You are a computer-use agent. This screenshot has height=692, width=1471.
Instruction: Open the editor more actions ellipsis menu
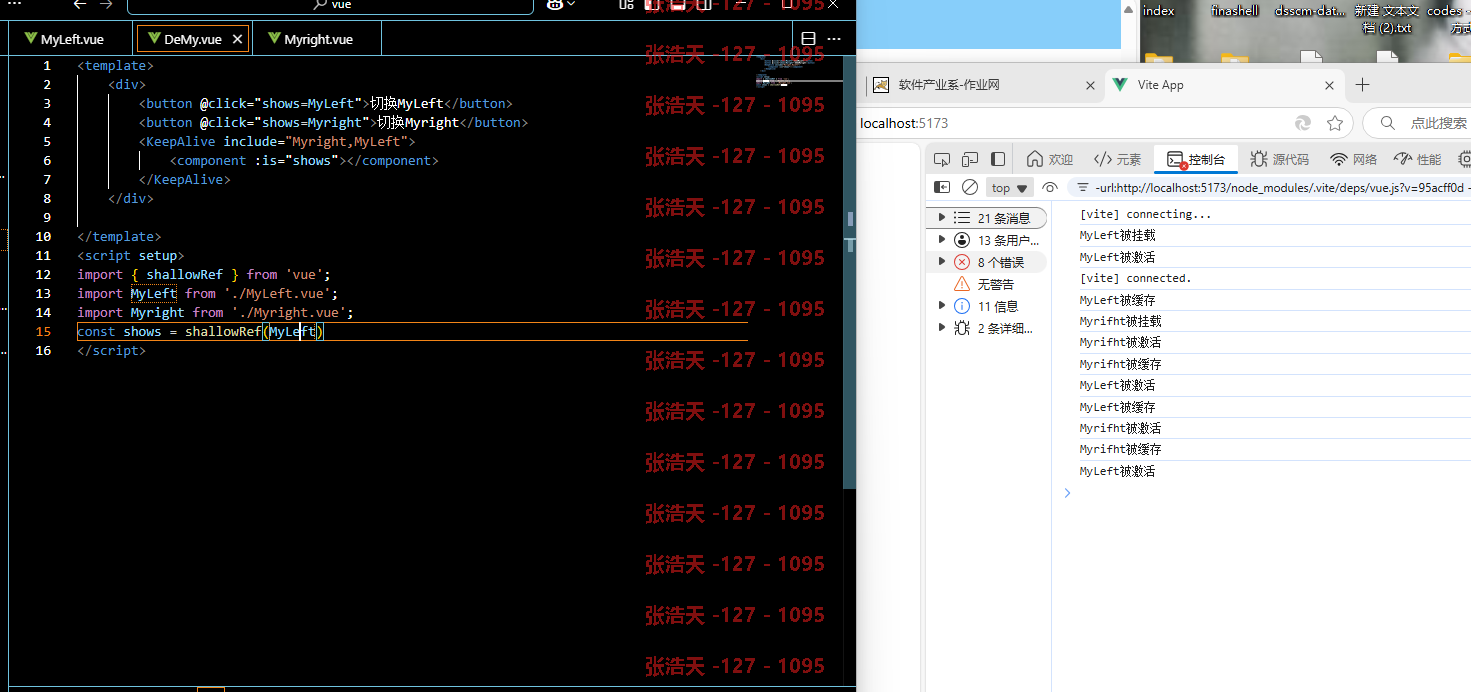coord(835,39)
